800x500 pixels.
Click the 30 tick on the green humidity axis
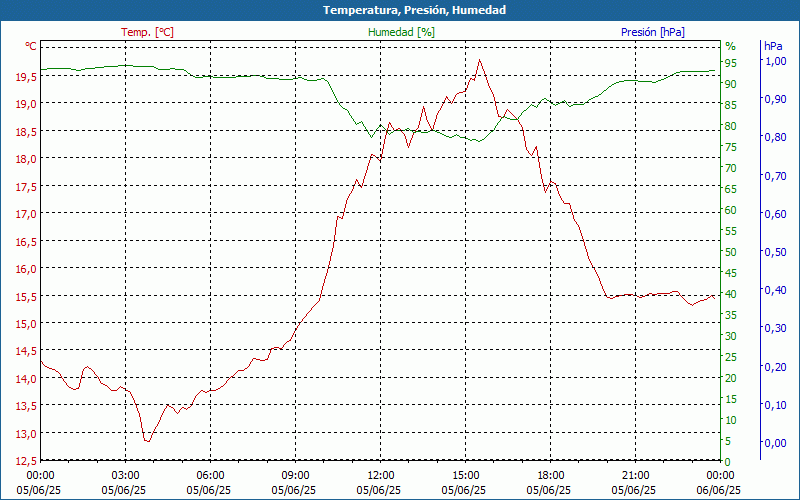[730, 336]
